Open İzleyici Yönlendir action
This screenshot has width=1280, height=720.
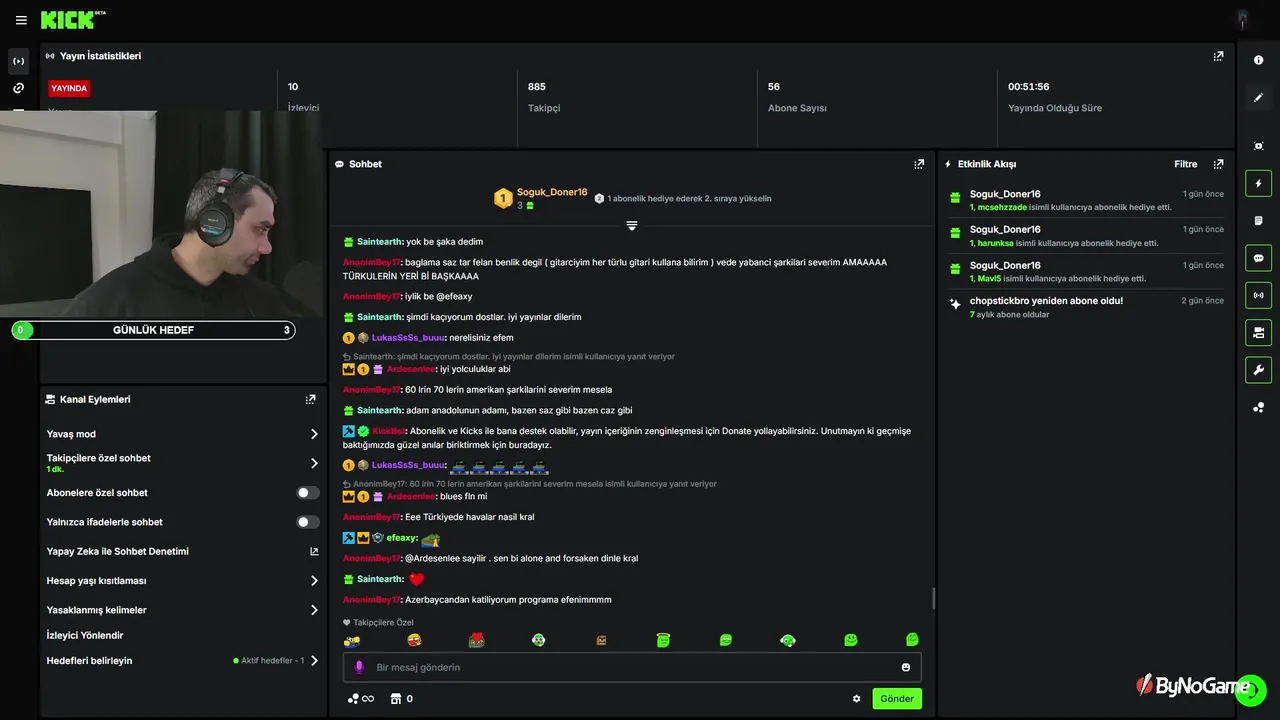tap(85, 635)
